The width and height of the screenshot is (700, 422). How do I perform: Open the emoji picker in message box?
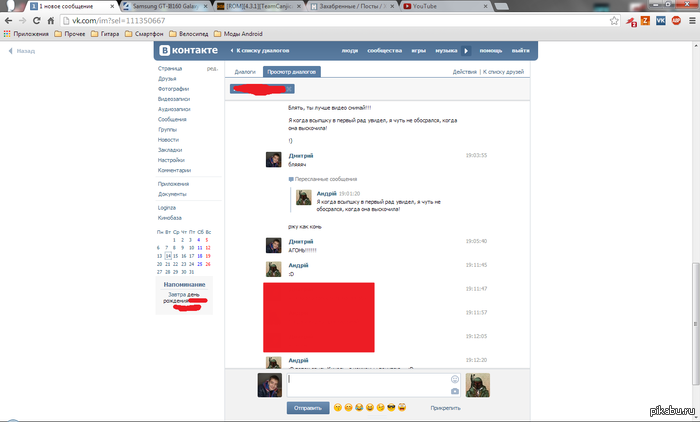[455, 379]
